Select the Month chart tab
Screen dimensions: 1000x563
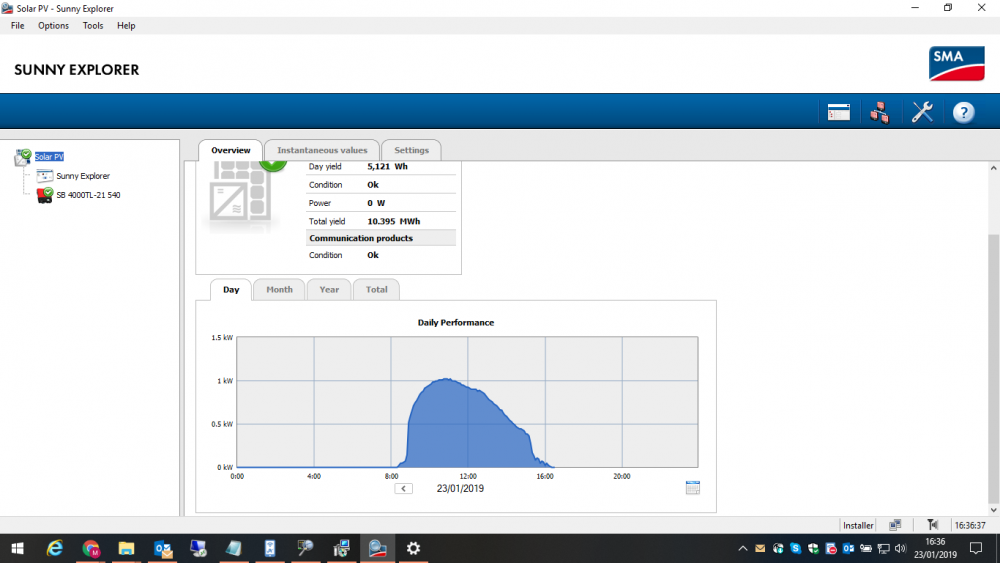279,289
